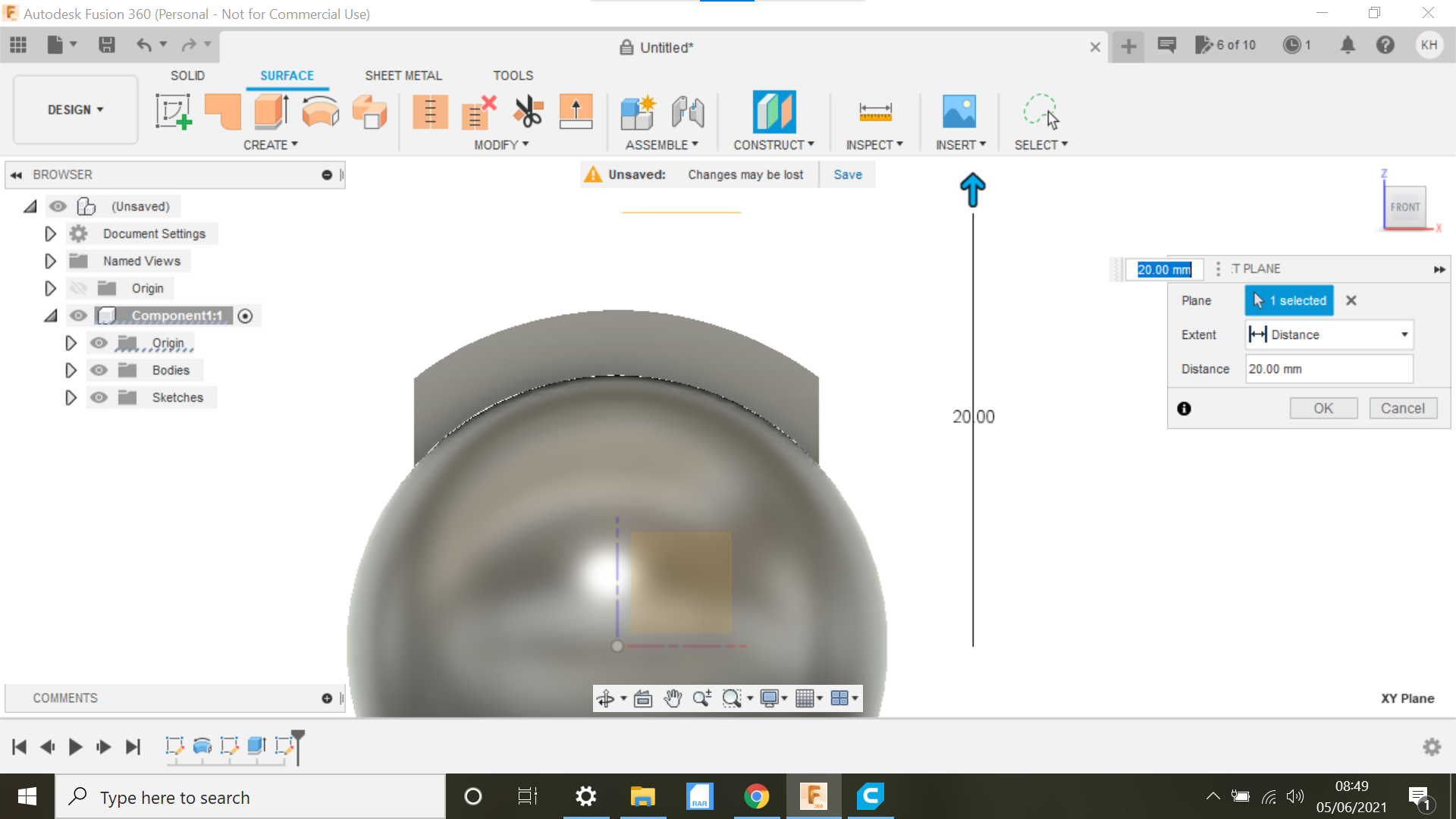Expand the Bodies folder
This screenshot has width=1456, height=819.
(71, 370)
